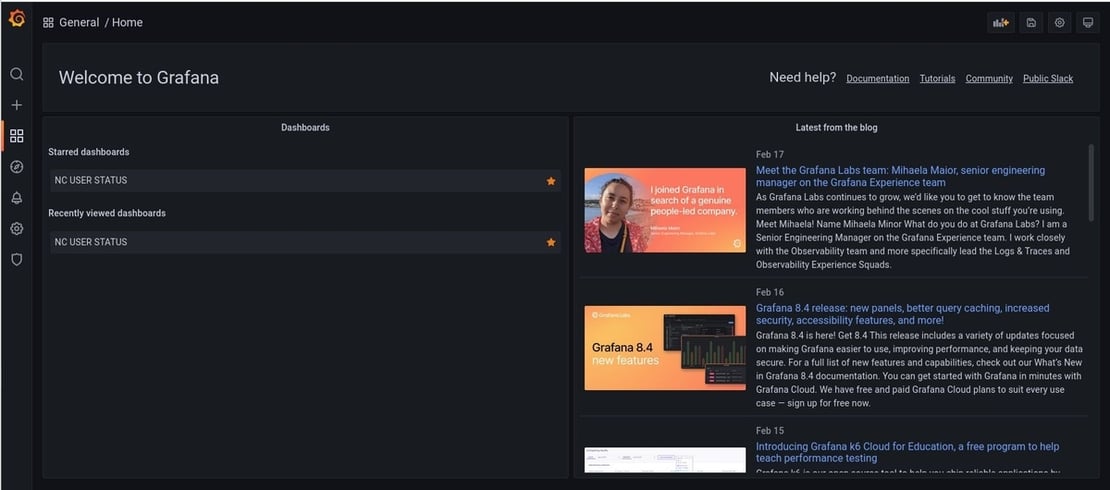This screenshot has height=490, width=1110.
Task: Open the Configuration gear in sidebar
Action: point(16,229)
